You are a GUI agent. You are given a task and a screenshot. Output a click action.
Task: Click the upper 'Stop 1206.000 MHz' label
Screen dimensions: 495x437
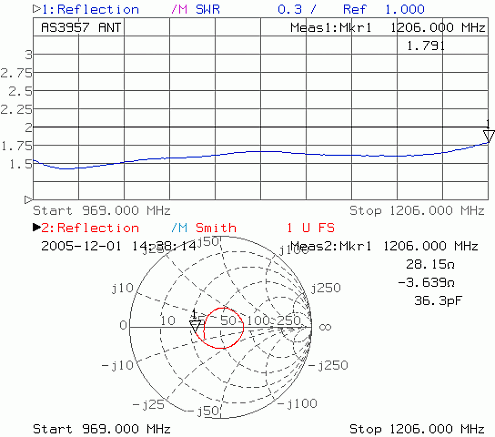tap(417, 211)
